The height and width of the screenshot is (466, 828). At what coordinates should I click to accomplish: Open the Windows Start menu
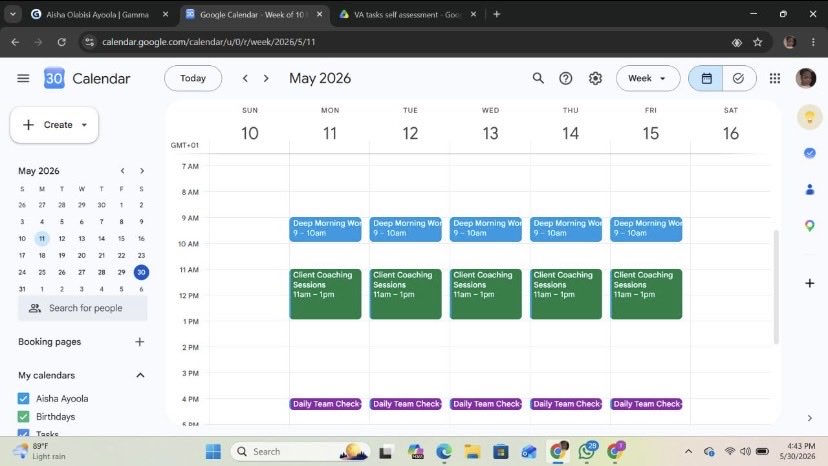213,452
